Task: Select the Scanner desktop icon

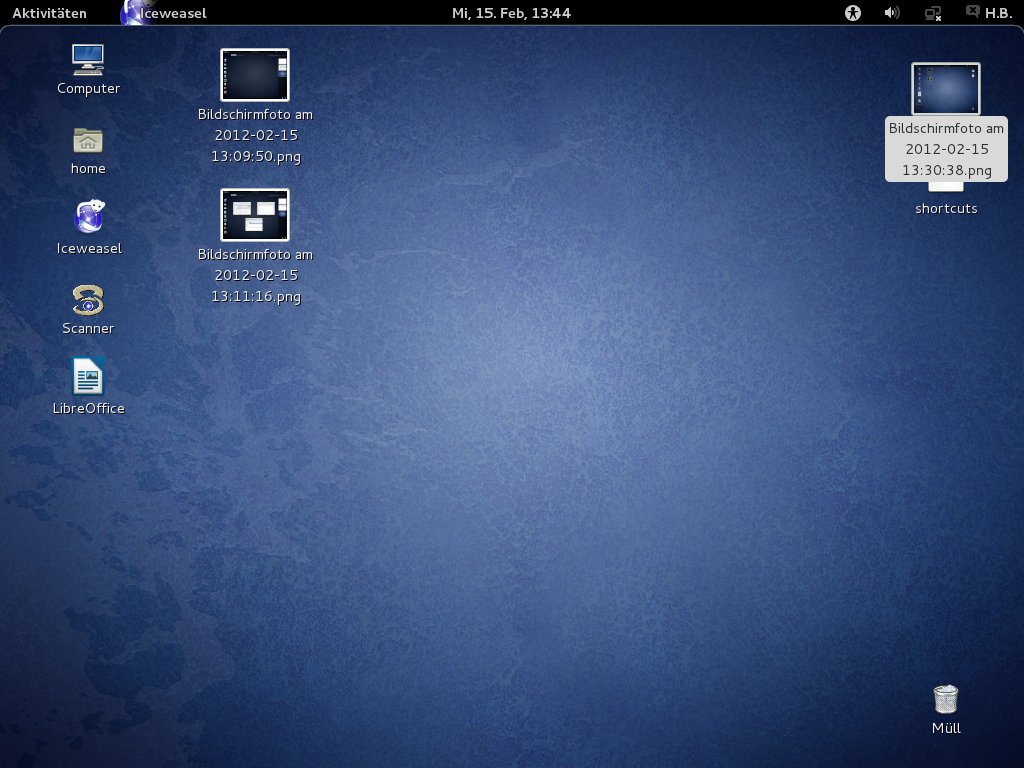Action: (x=88, y=299)
